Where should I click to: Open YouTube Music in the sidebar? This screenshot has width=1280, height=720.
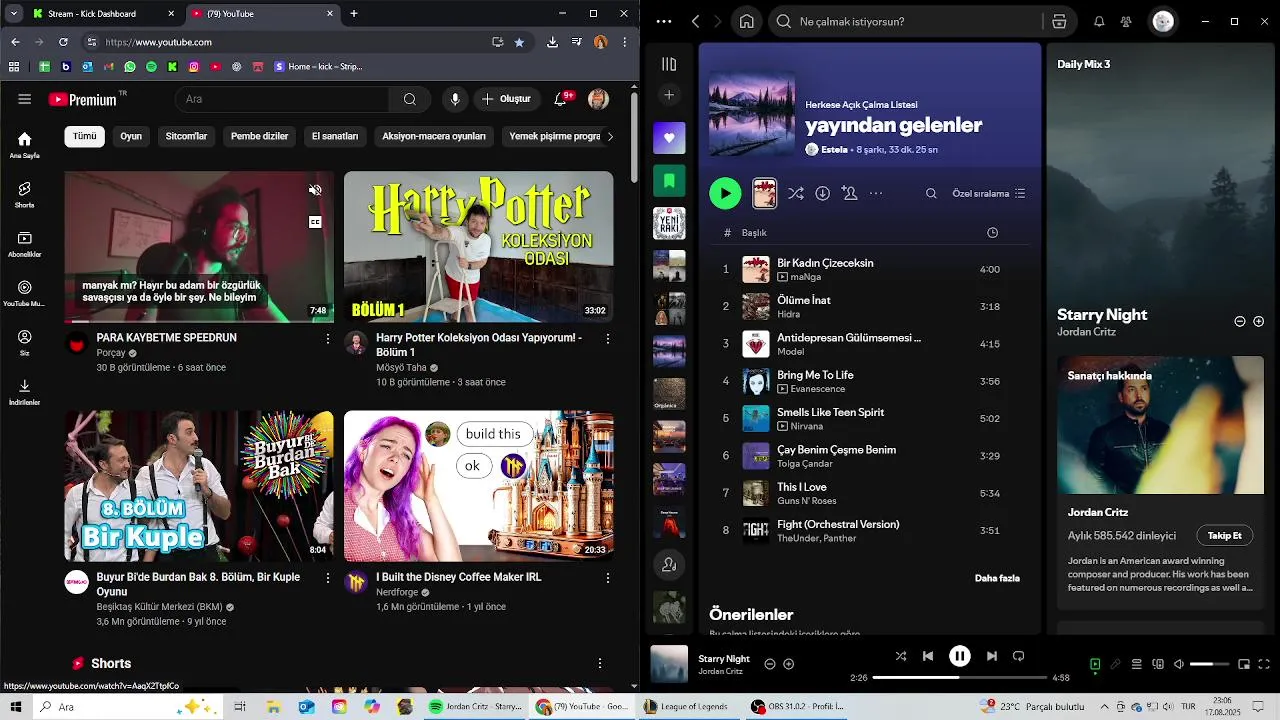25,293
